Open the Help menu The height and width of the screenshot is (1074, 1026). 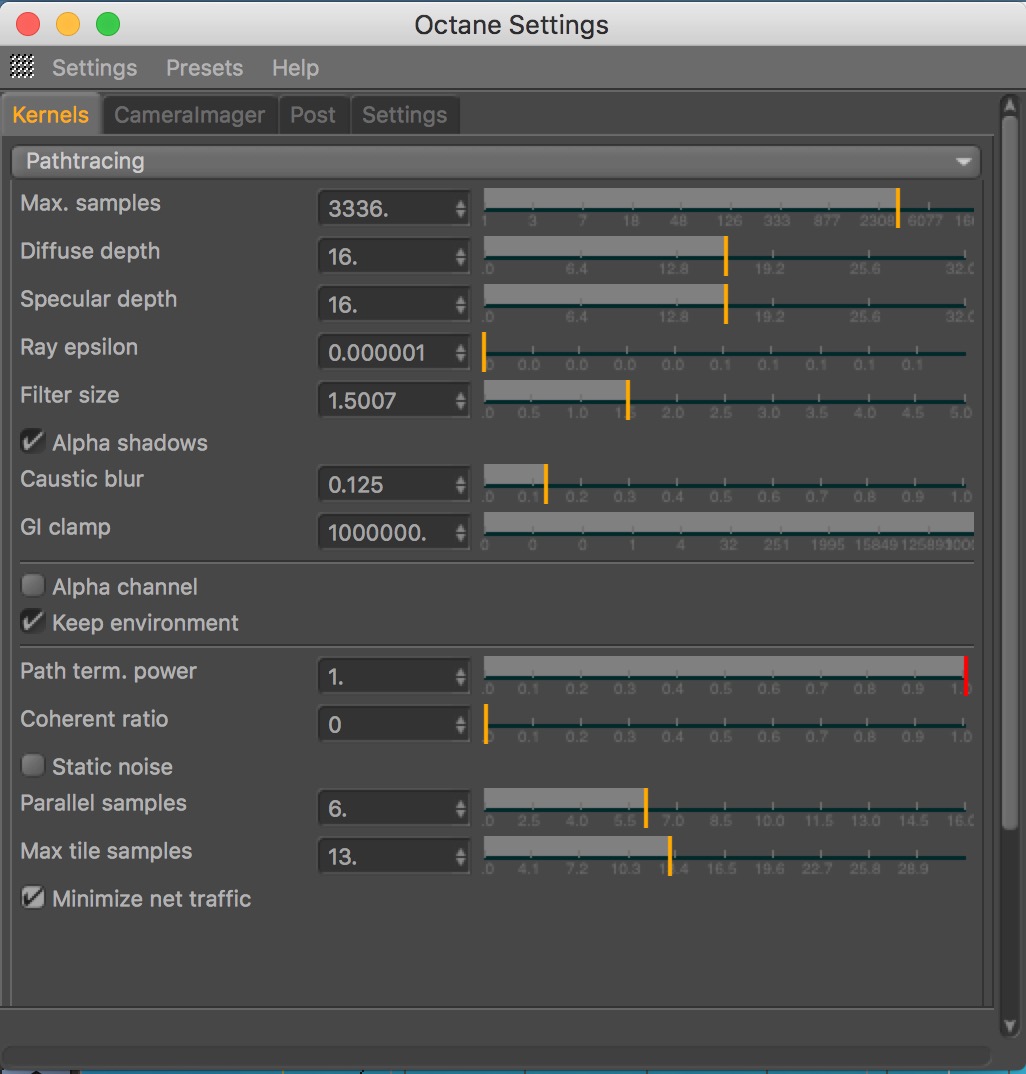(295, 68)
